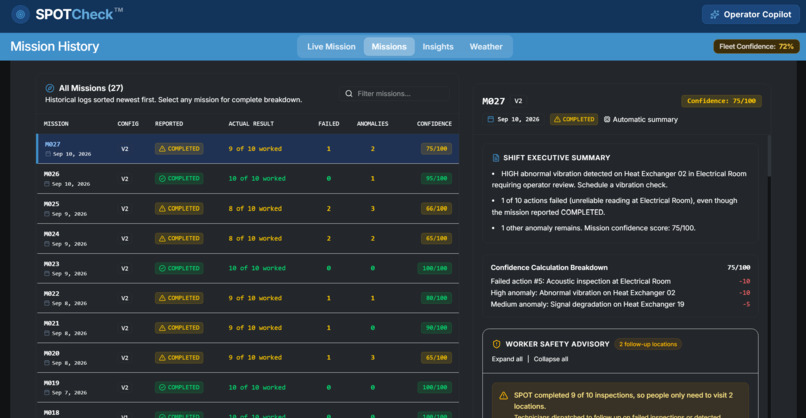This screenshot has height=418, width=806.
Task: Click the ACTUAL RESULT column header
Action: point(251,124)
